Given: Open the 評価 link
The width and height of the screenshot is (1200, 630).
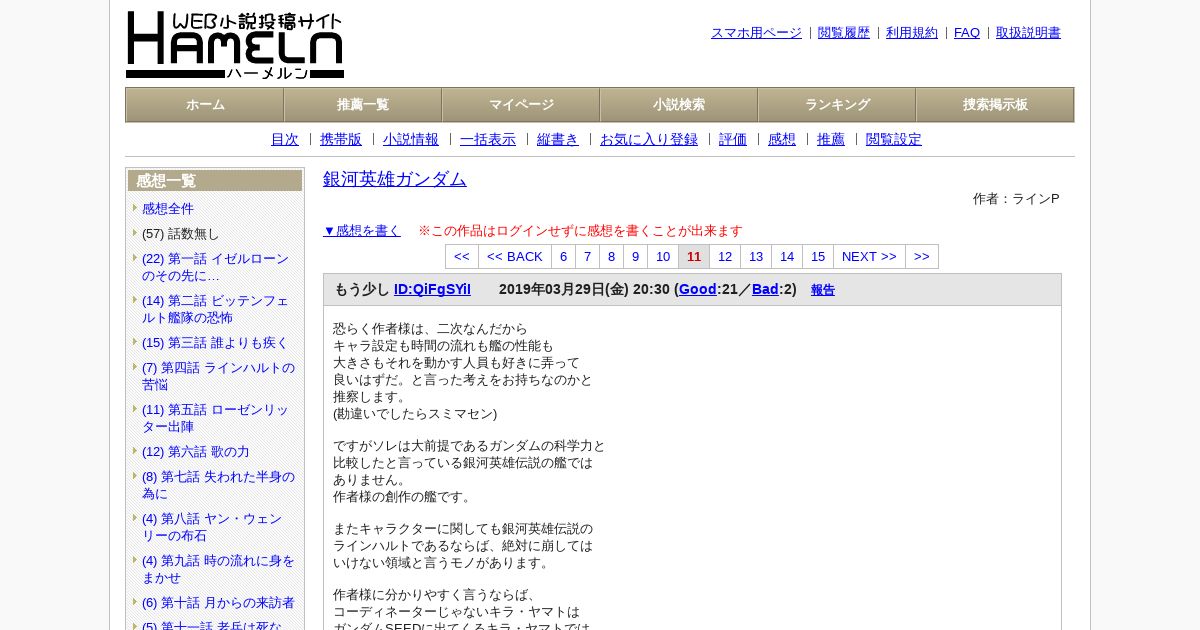Looking at the screenshot, I should click(733, 140).
